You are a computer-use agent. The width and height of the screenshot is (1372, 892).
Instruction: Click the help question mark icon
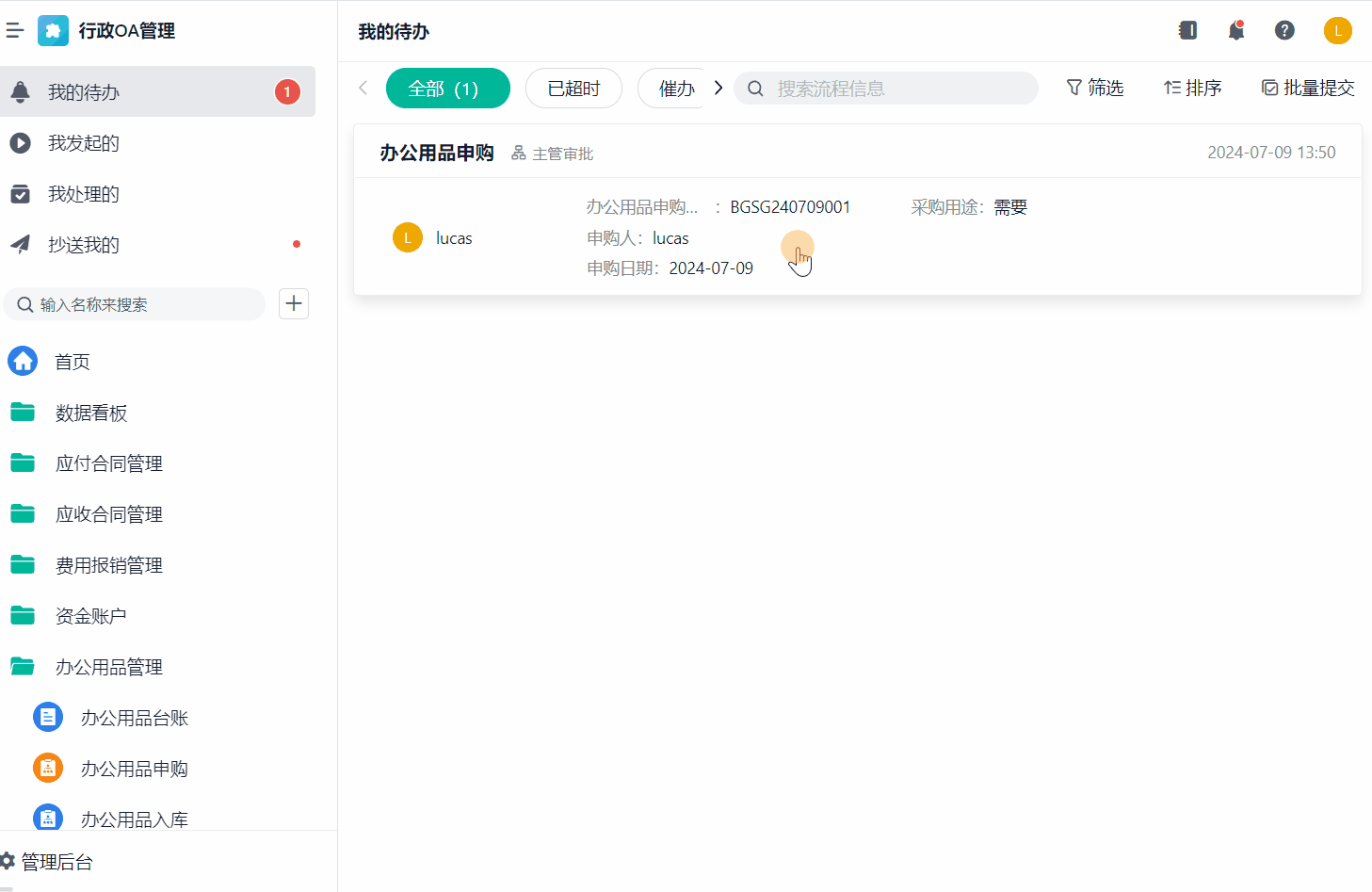1284,31
